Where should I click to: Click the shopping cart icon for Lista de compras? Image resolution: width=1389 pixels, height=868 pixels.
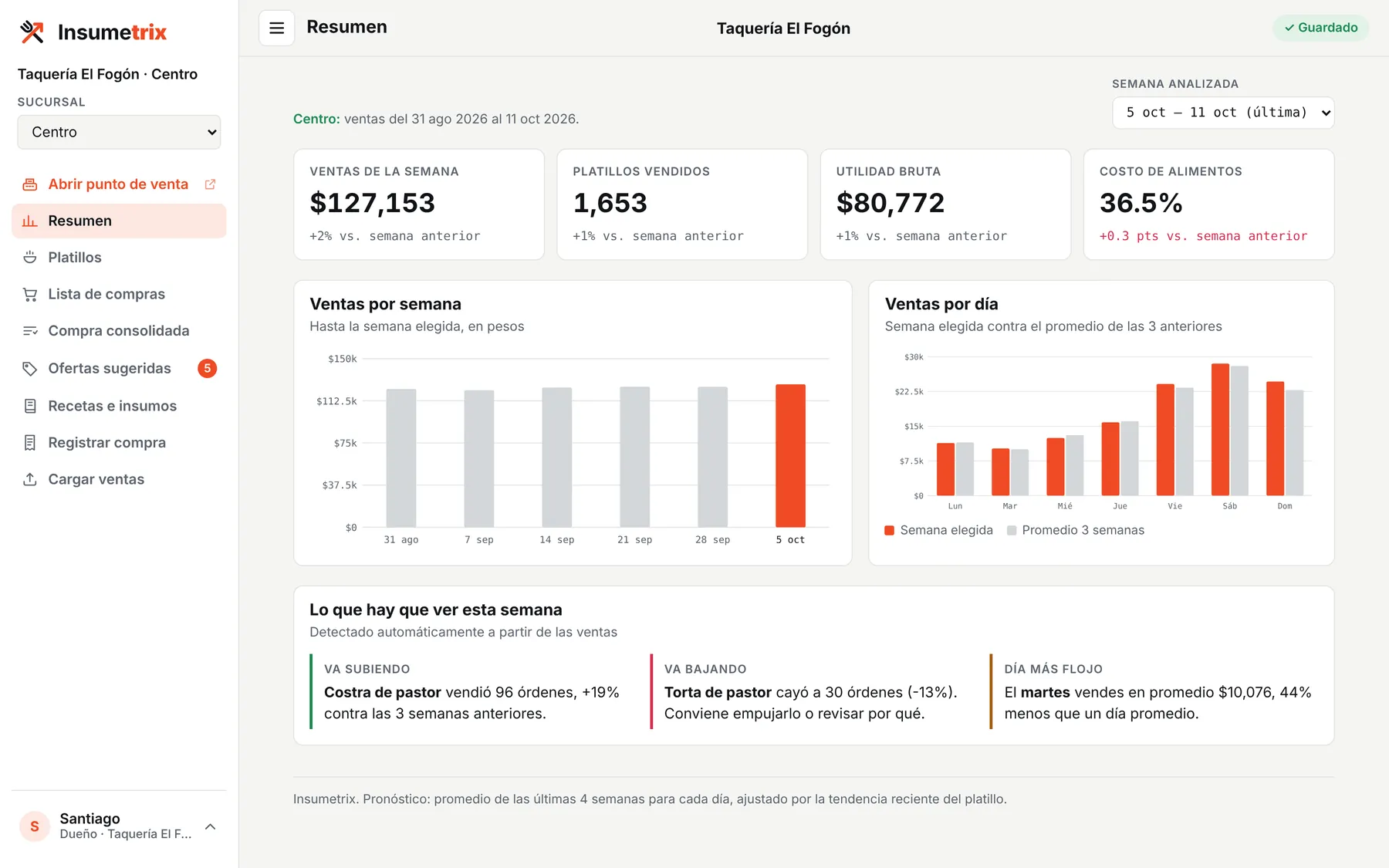click(x=30, y=294)
